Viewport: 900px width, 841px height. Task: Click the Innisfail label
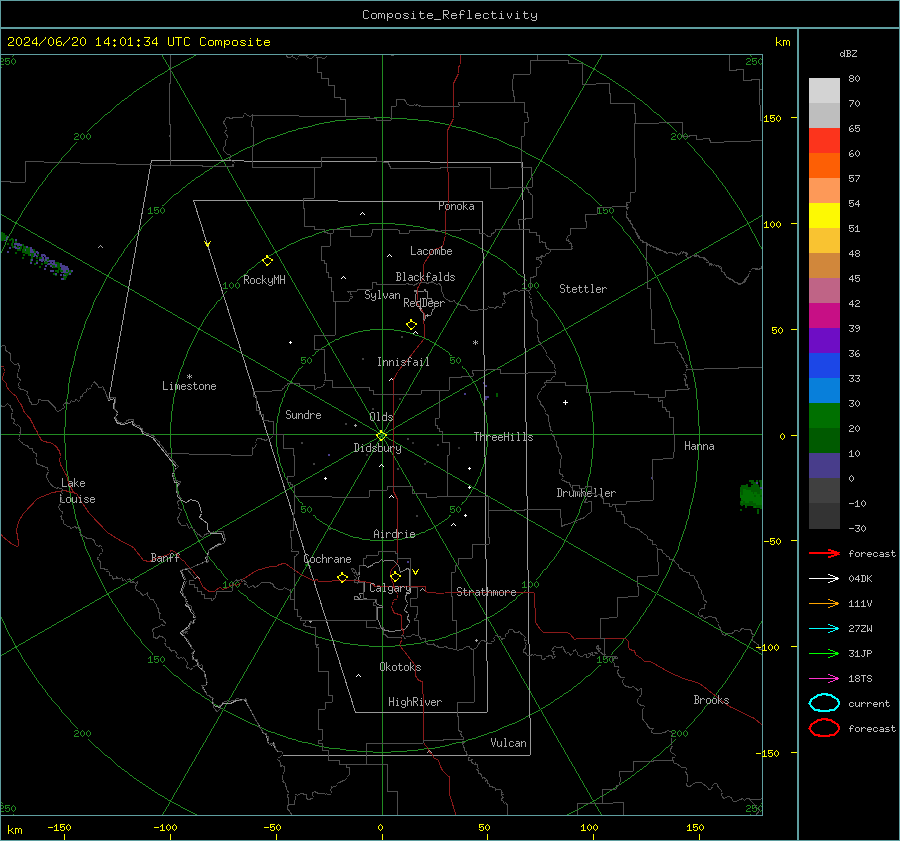(x=403, y=362)
